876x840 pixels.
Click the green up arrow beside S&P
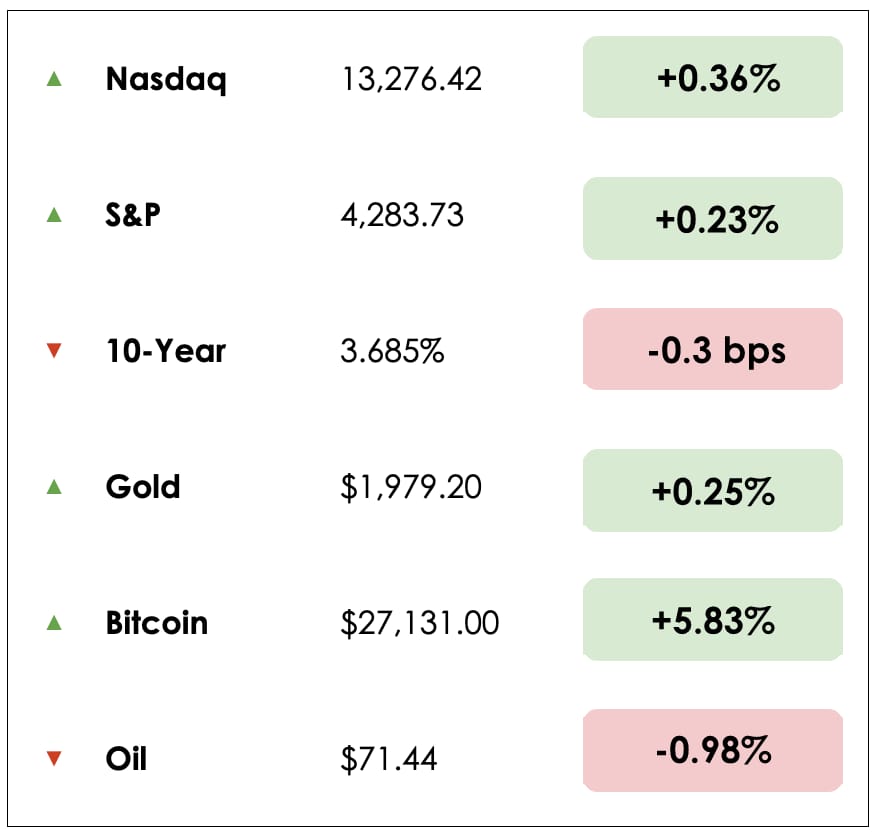coord(54,214)
